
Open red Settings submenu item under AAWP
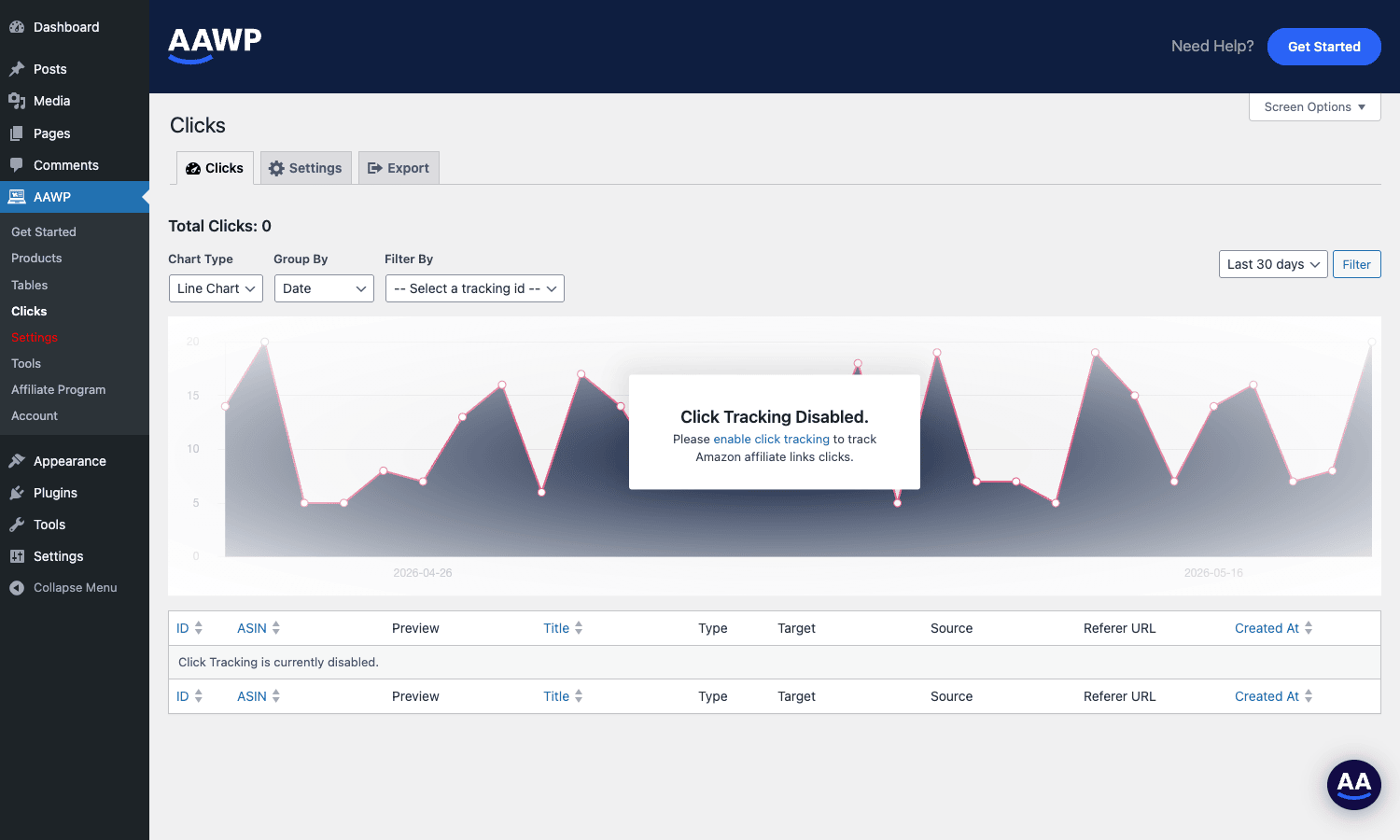35,337
